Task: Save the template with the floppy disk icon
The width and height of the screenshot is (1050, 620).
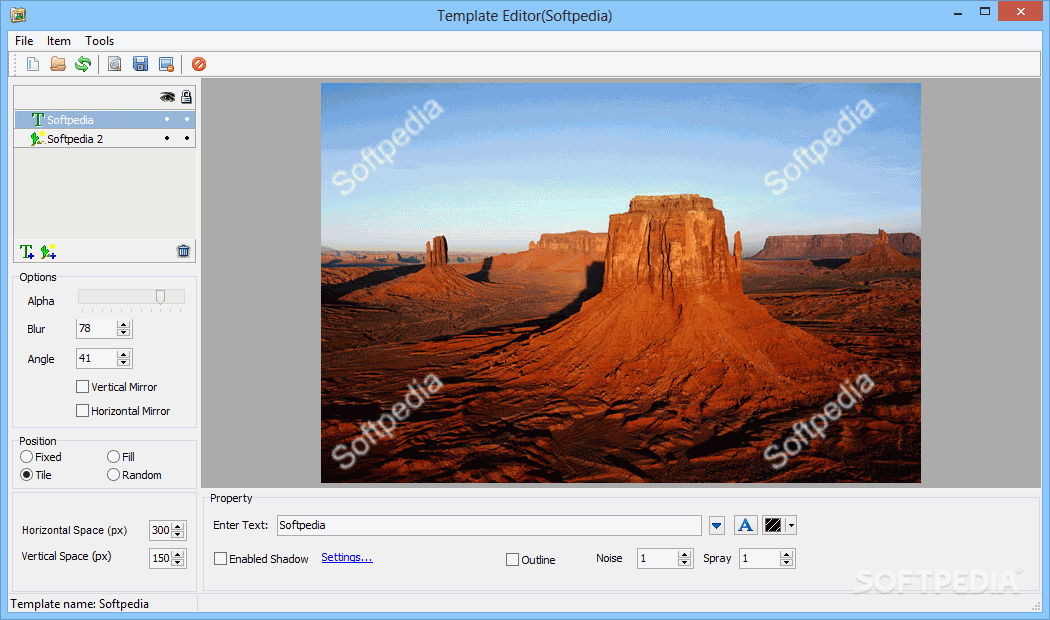Action: pyautogui.click(x=141, y=64)
